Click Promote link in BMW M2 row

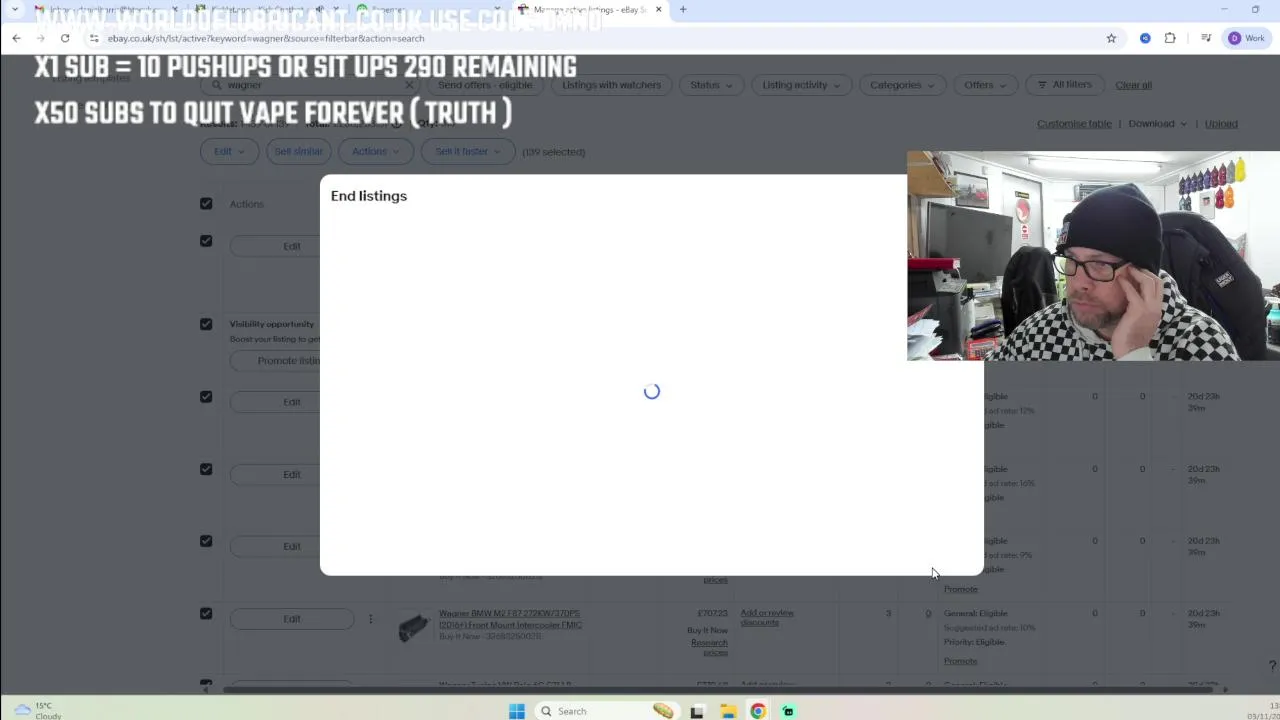[x=960, y=661]
